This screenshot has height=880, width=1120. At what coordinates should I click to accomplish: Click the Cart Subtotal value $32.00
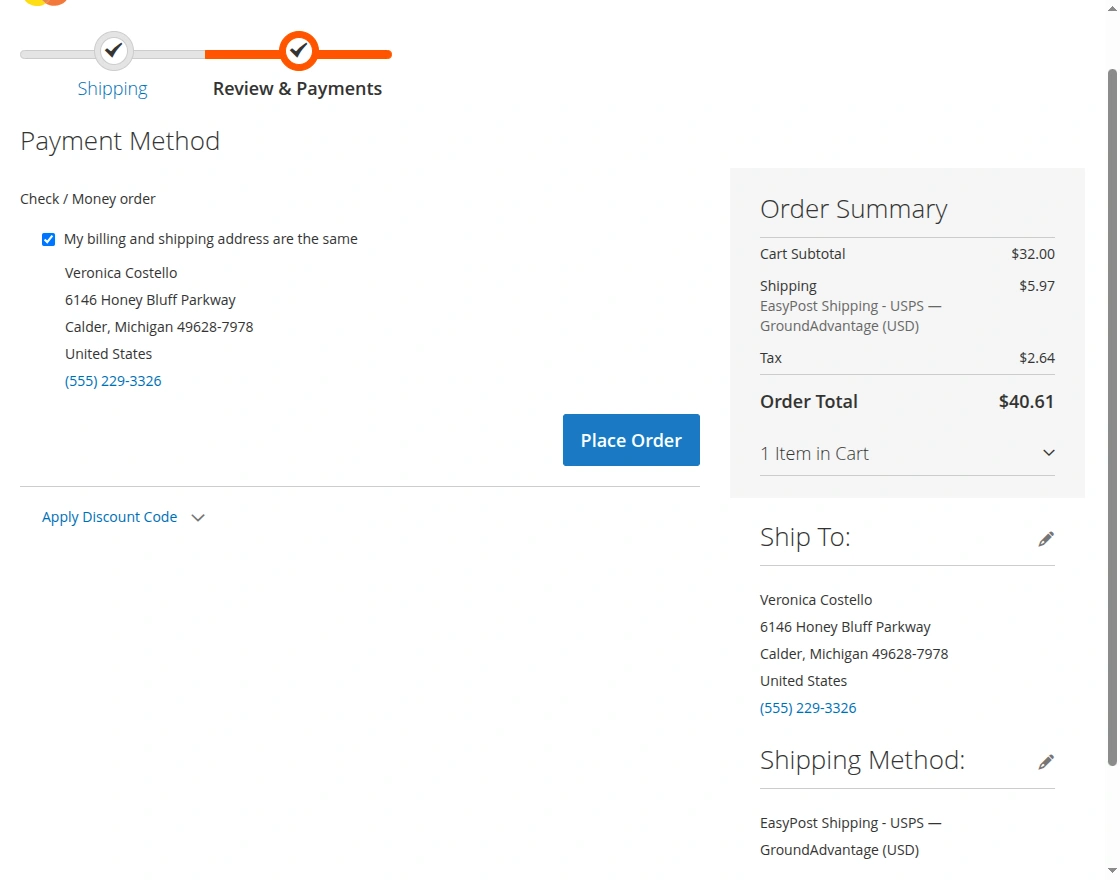point(1033,254)
